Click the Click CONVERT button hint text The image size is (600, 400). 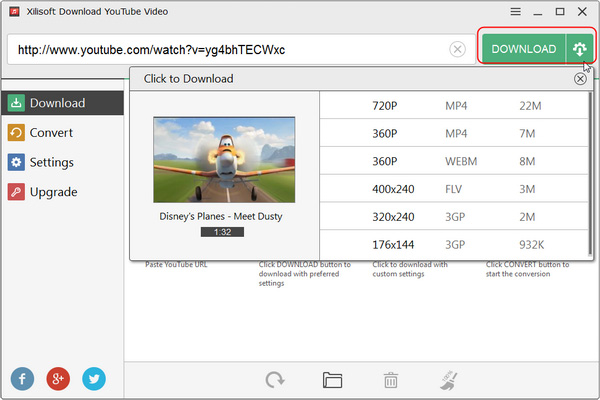click(527, 269)
